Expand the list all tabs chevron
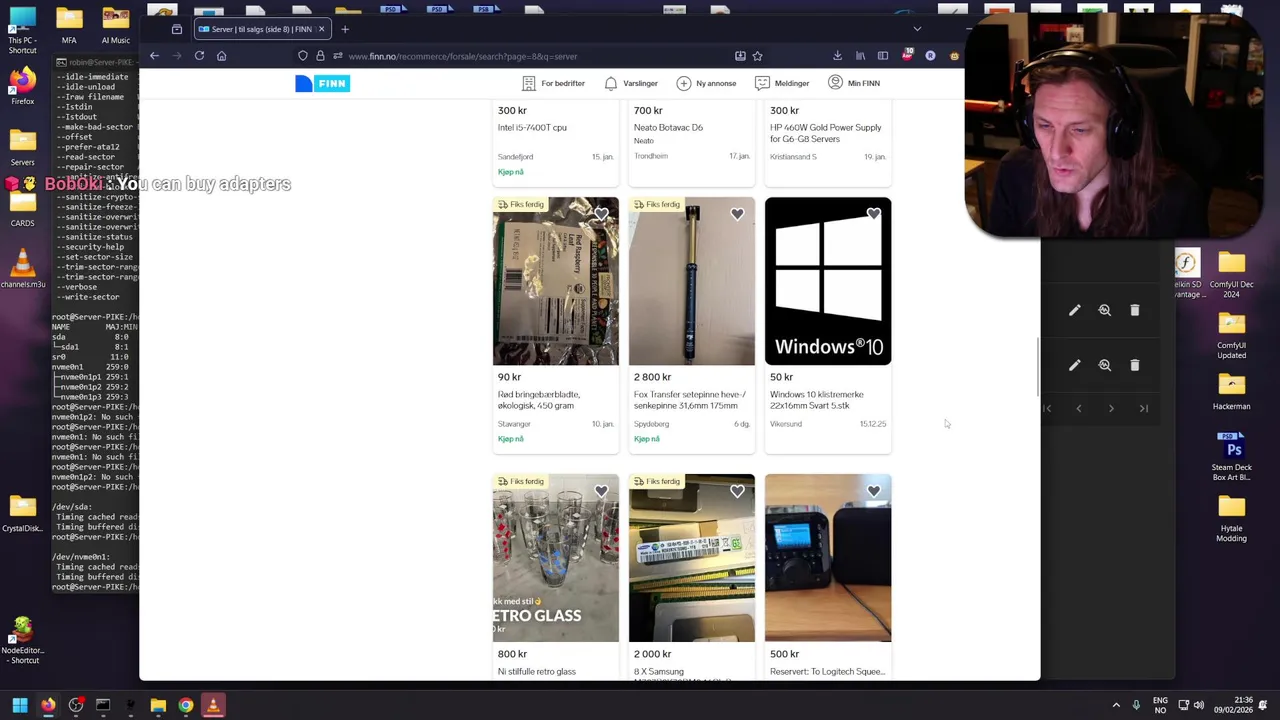Screen dimensions: 1280x720 click(x=917, y=29)
